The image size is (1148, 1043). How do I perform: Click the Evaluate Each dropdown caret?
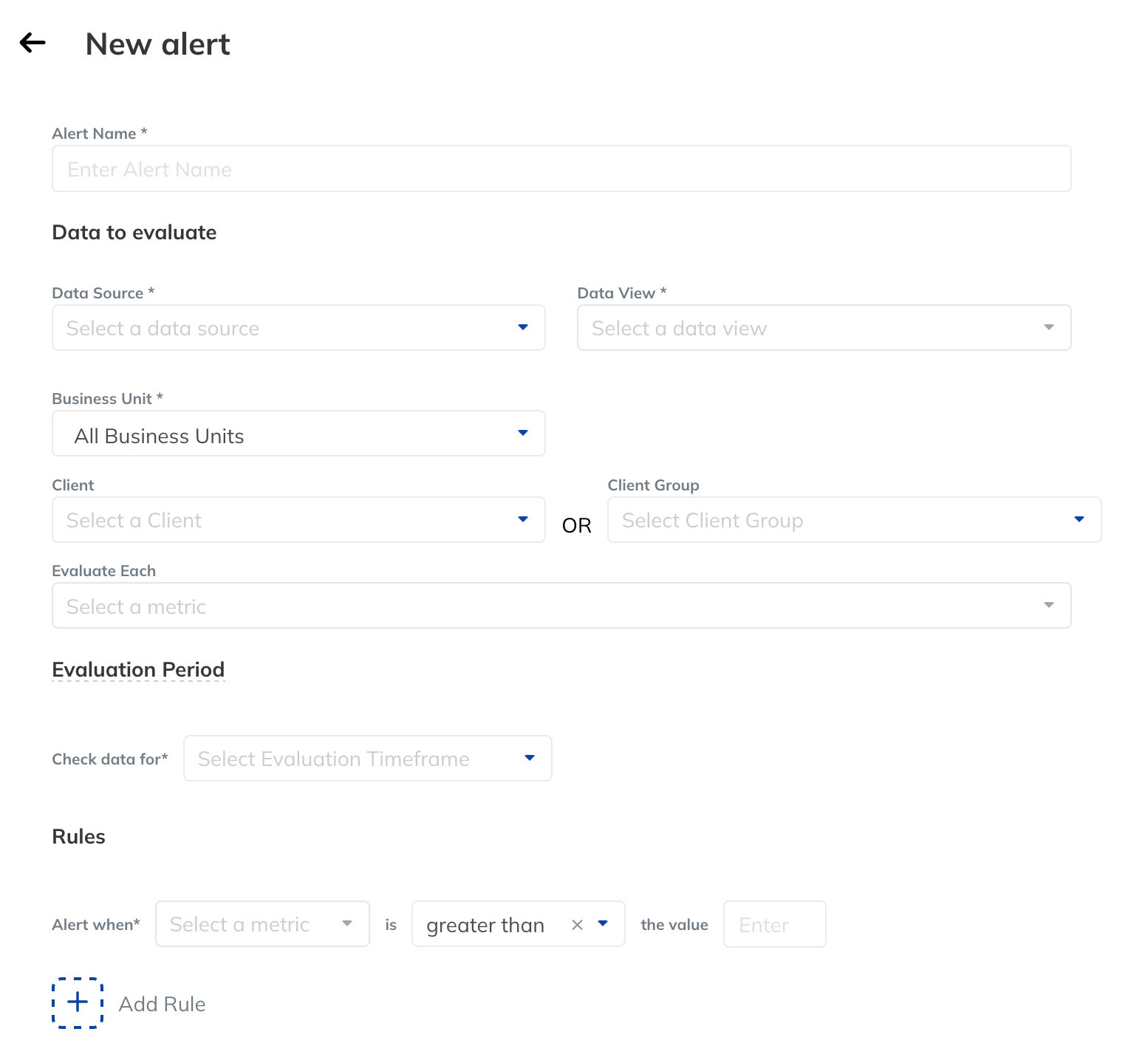(x=1048, y=605)
